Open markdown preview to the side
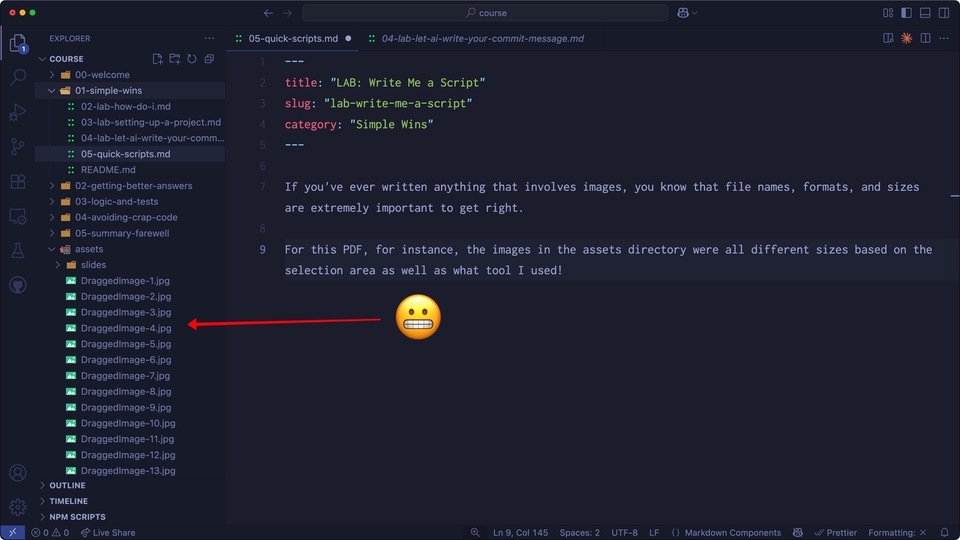Image resolution: width=960 pixels, height=540 pixels. pyautogui.click(x=888, y=38)
